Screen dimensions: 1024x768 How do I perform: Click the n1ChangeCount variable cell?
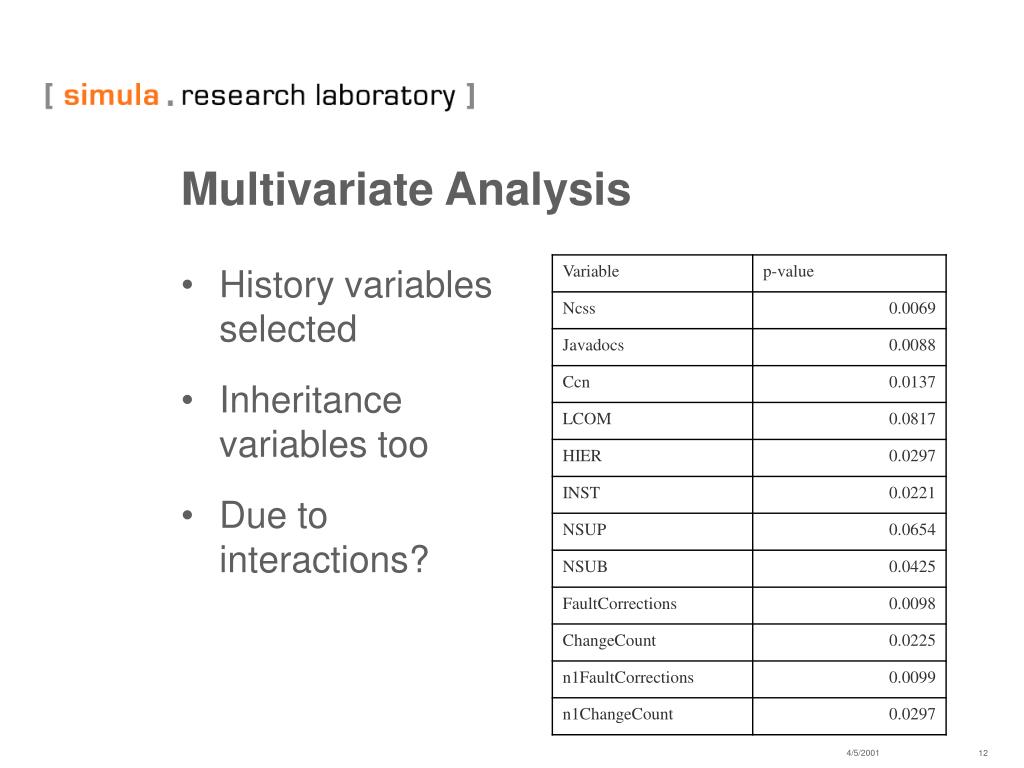[652, 716]
